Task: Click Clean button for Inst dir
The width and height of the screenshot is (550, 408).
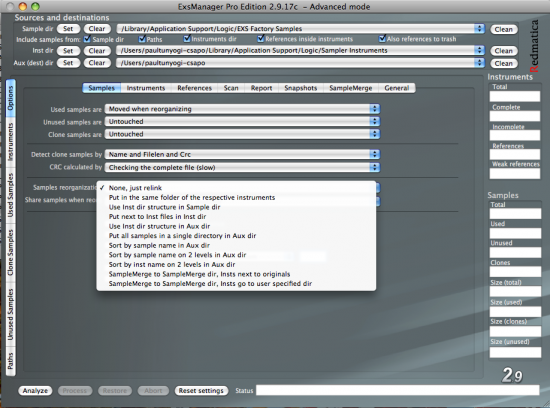Action: click(504, 51)
